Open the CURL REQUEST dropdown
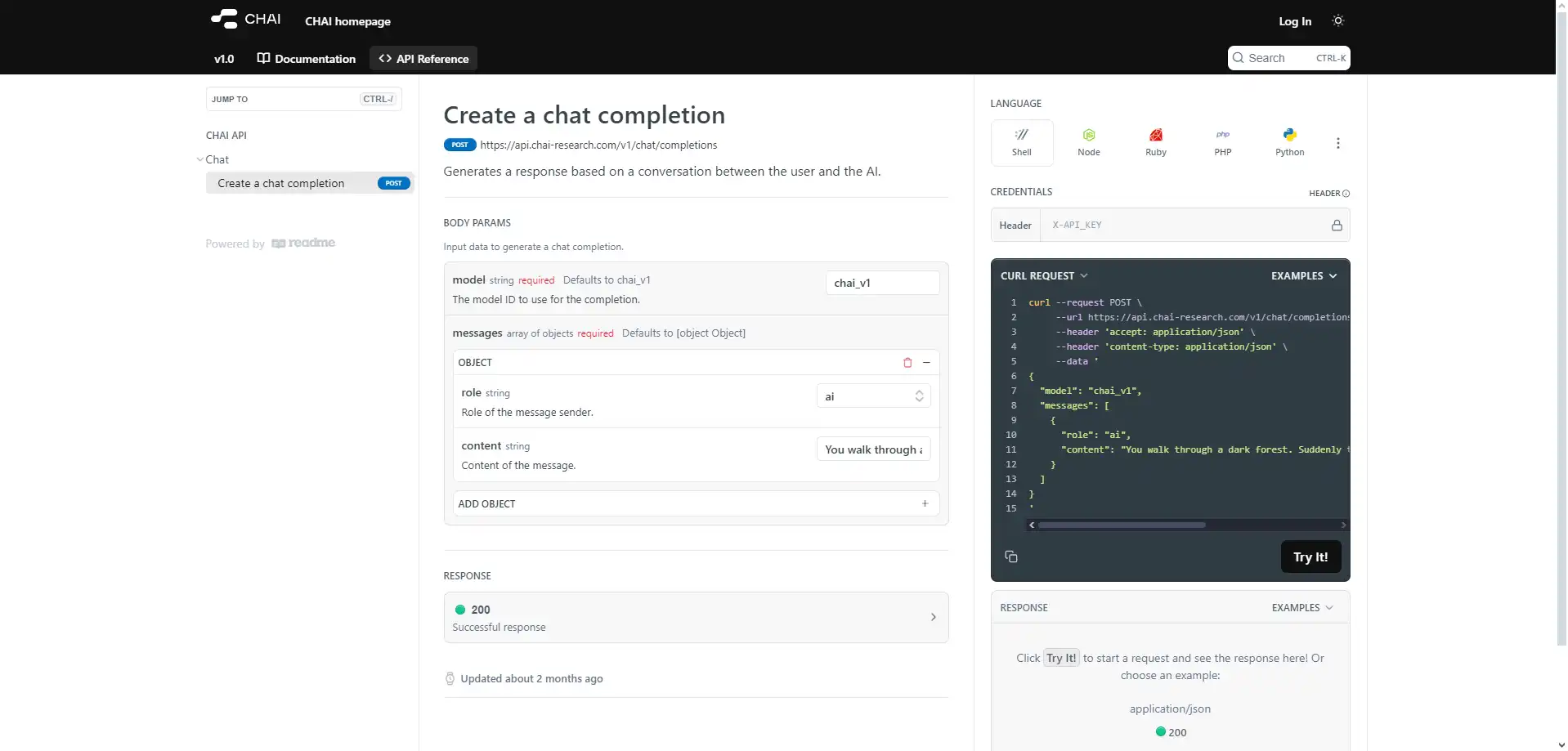This screenshot has height=751, width=1568. [1044, 276]
